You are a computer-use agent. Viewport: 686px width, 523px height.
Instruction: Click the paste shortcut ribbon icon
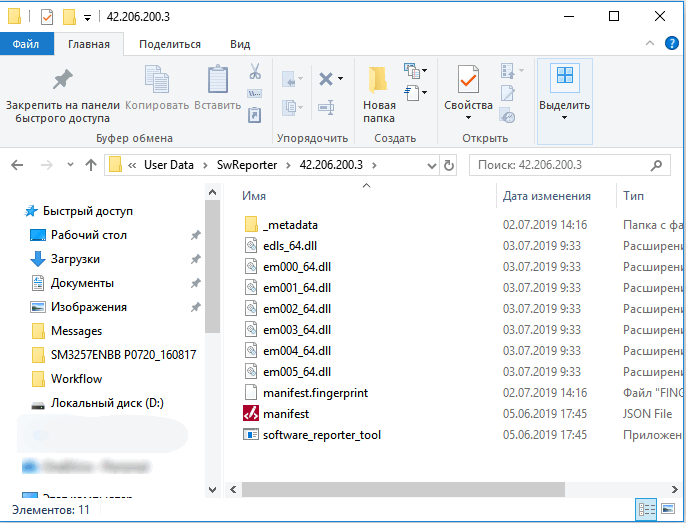(255, 115)
